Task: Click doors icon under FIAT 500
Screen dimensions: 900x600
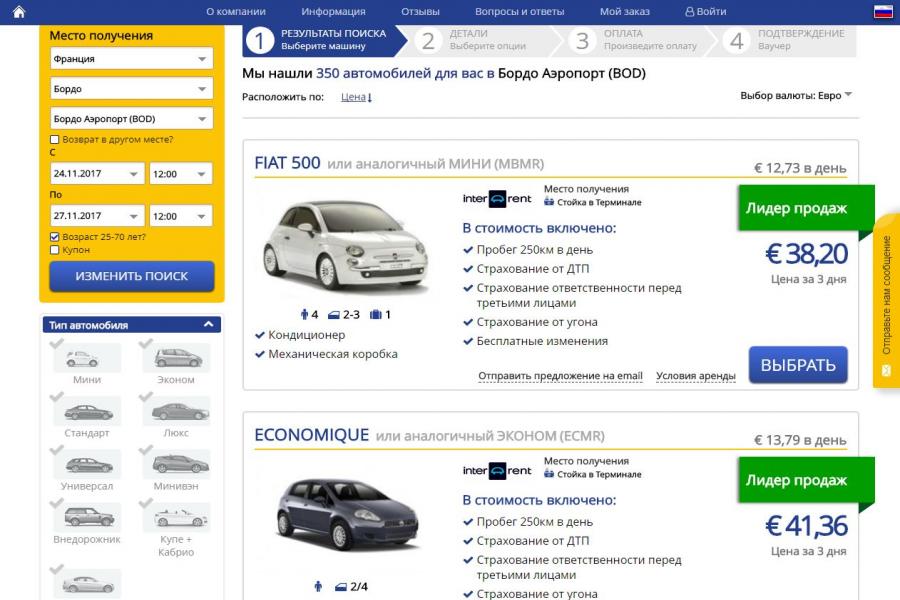Action: point(334,315)
